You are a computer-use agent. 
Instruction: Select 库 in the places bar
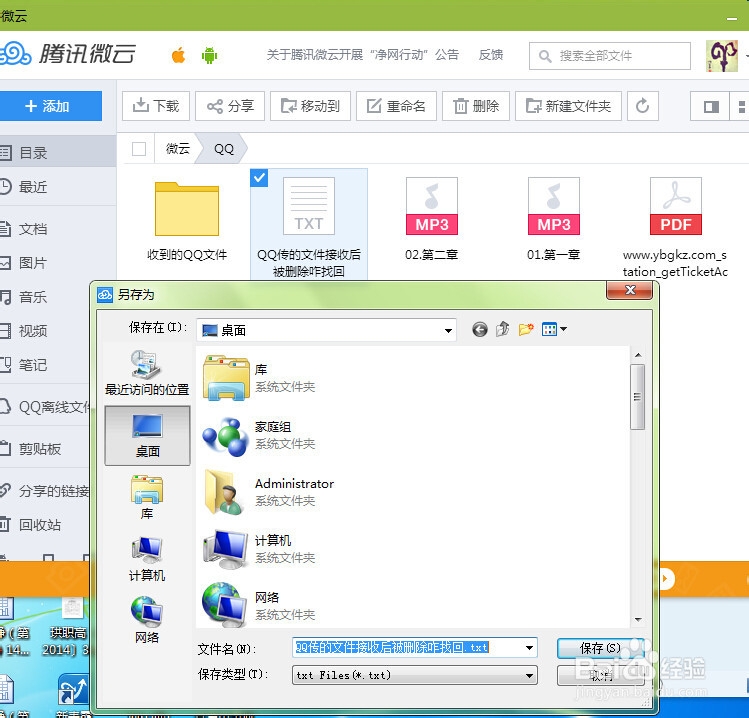pyautogui.click(x=147, y=497)
